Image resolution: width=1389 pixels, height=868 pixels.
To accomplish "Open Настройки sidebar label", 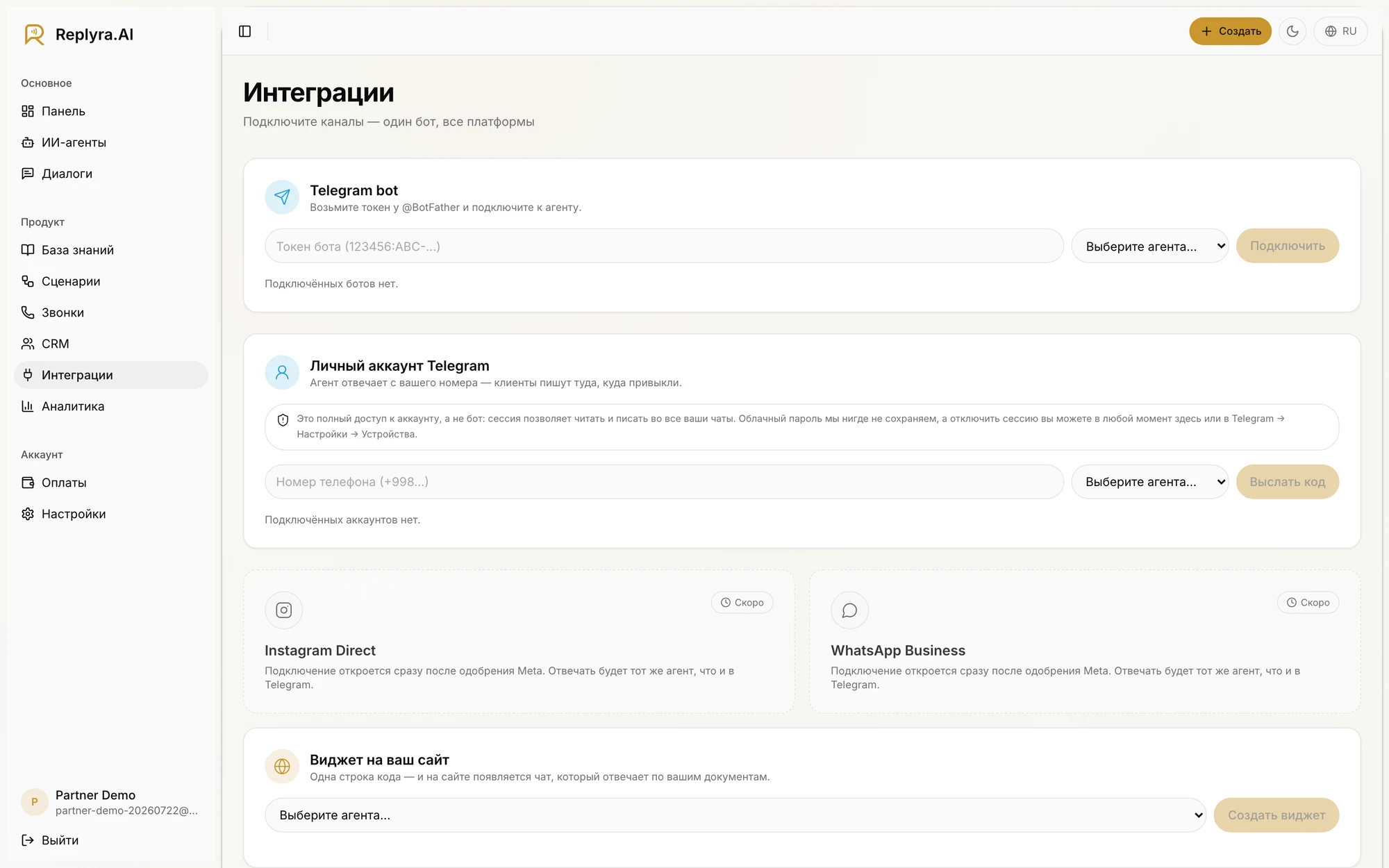I will 74,514.
